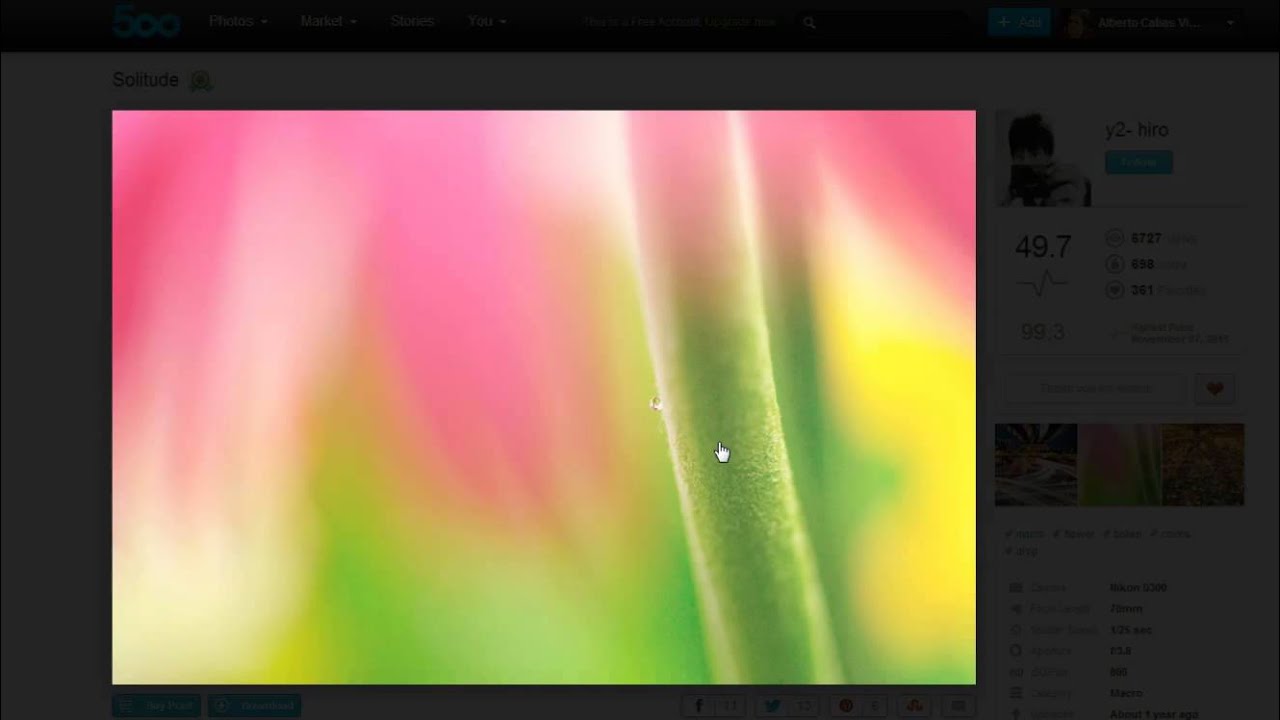
Task: Click the focal length icon
Action: click(x=1016, y=609)
